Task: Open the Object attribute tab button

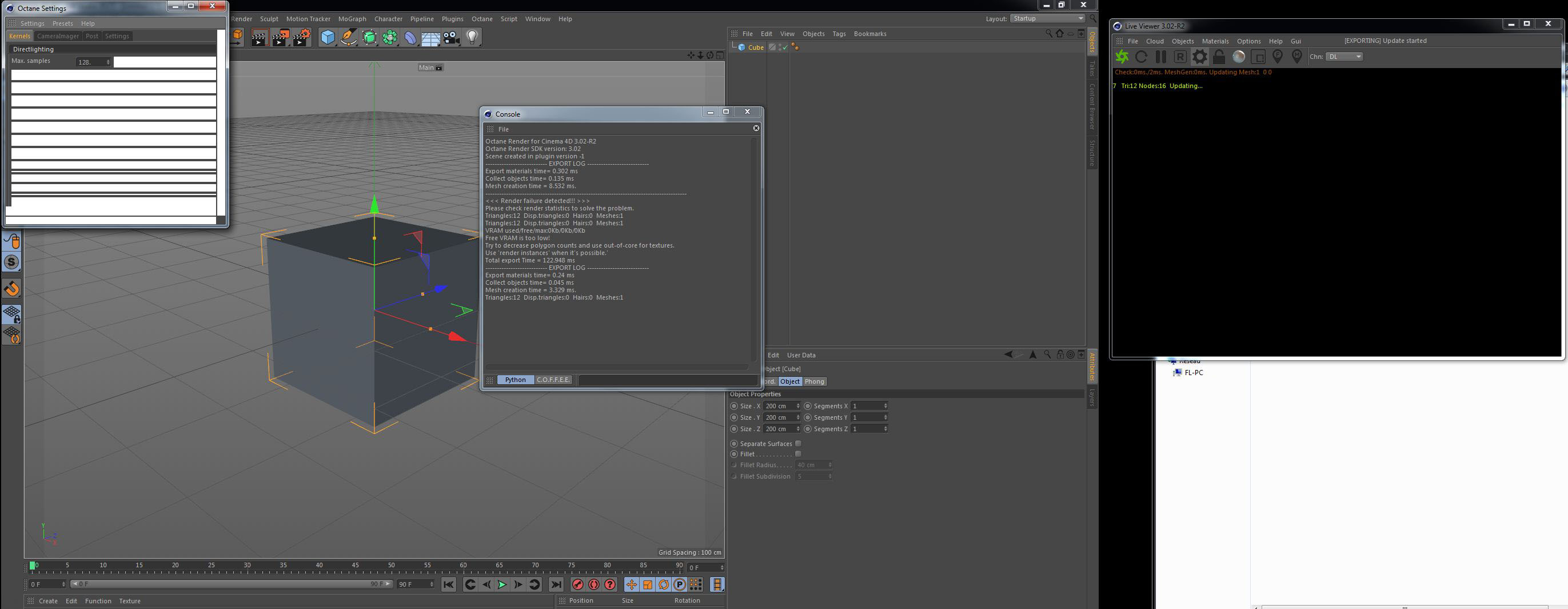Action: 789,382
